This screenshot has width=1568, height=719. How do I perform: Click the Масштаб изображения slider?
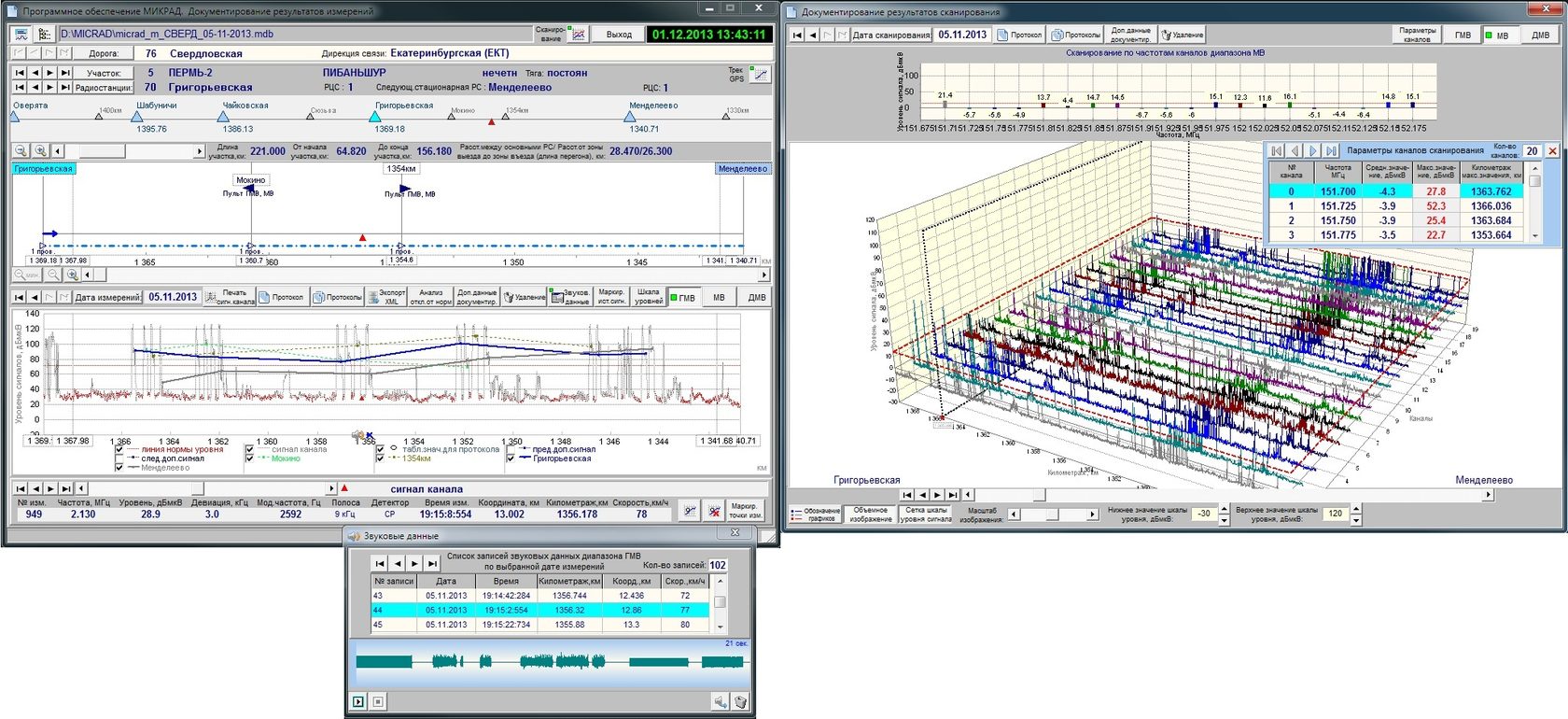pyautogui.click(x=1053, y=515)
